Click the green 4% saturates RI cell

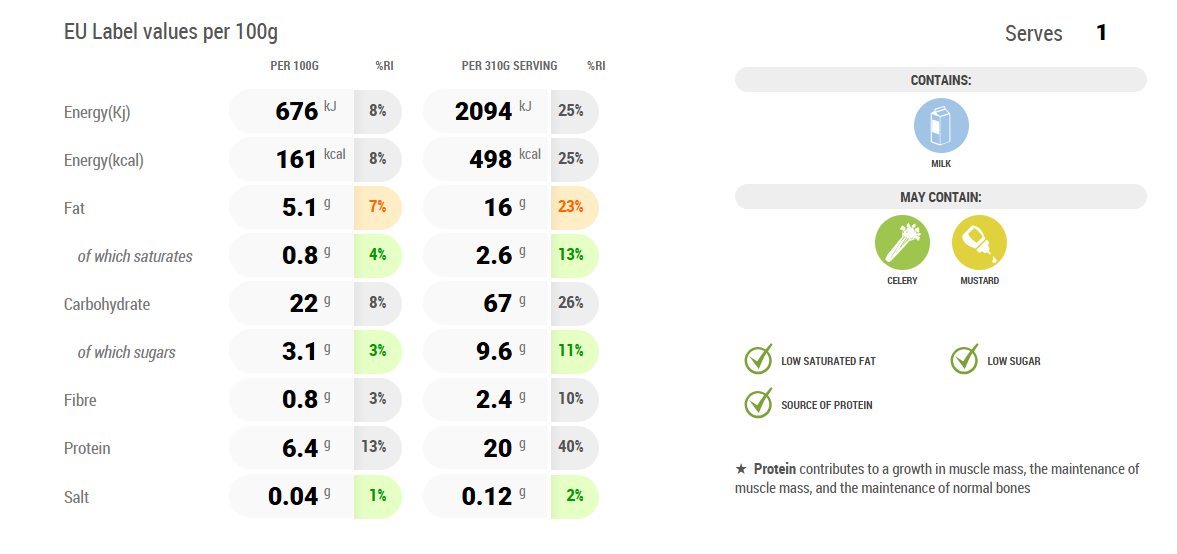377,255
